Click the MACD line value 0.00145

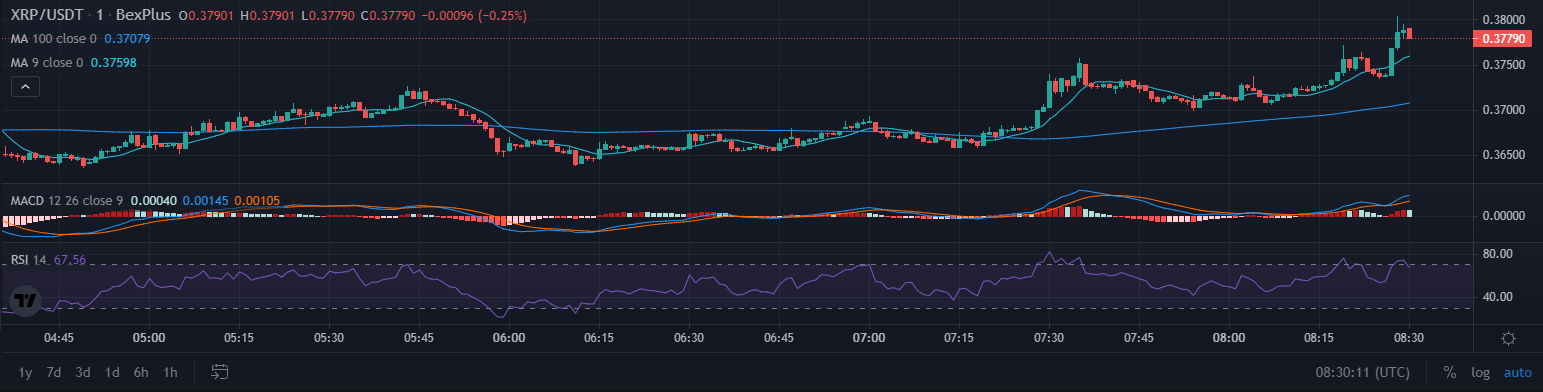(205, 201)
